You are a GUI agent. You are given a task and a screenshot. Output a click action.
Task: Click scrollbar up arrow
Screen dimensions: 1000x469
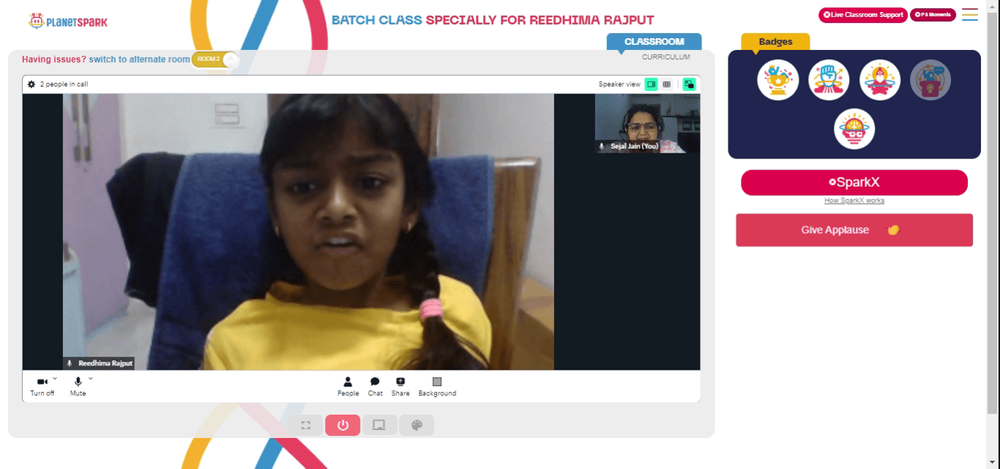tap(992, 4)
